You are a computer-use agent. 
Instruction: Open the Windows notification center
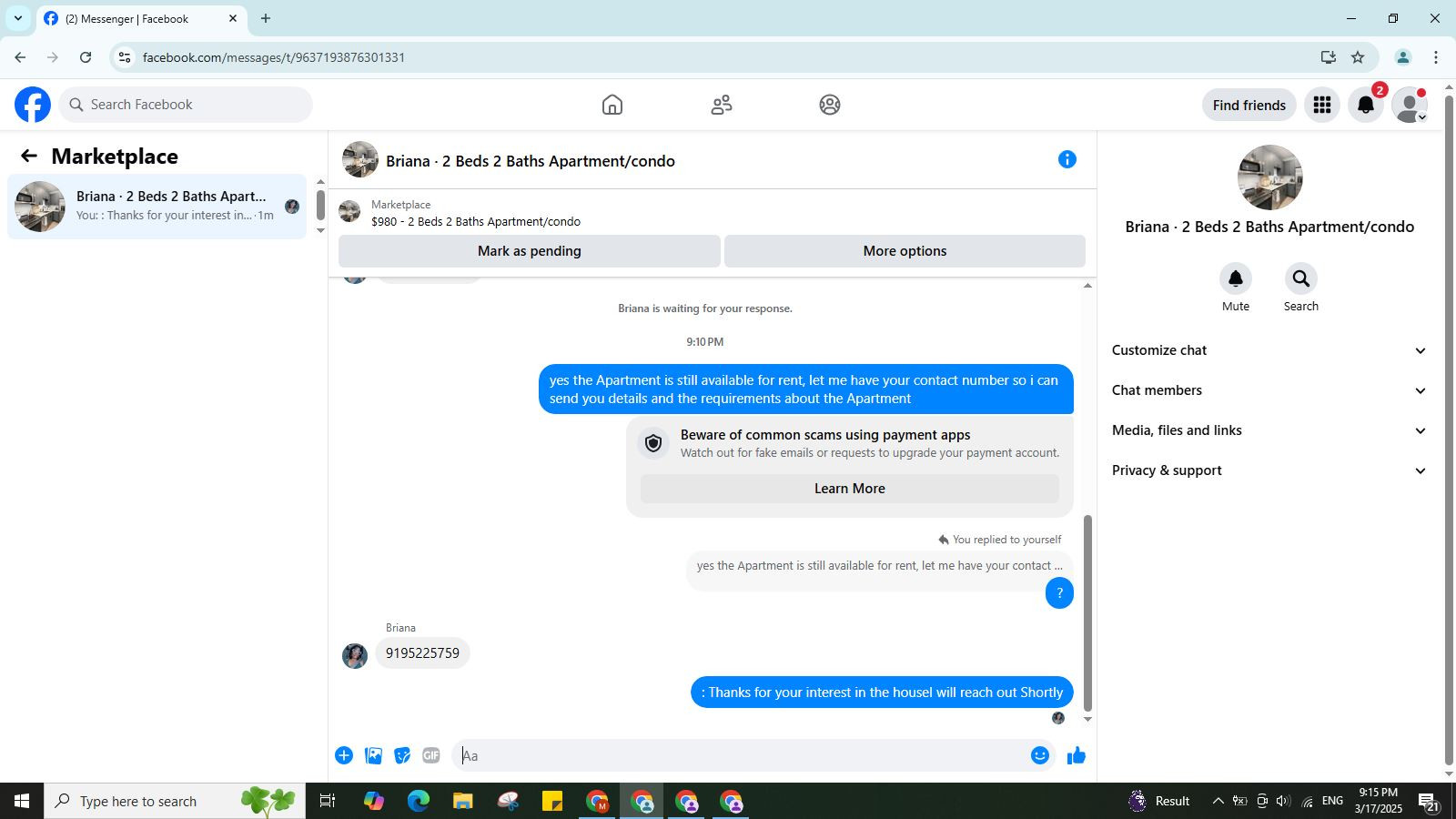[1427, 802]
